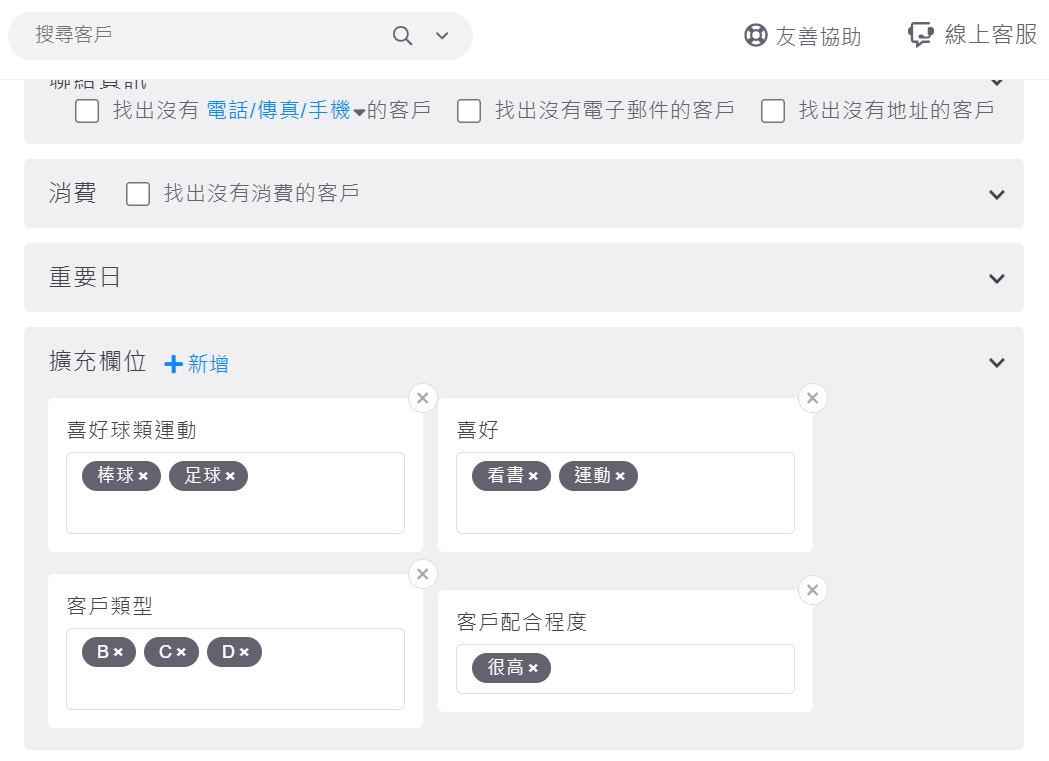Delete the 很高 tag

pyautogui.click(x=534, y=668)
